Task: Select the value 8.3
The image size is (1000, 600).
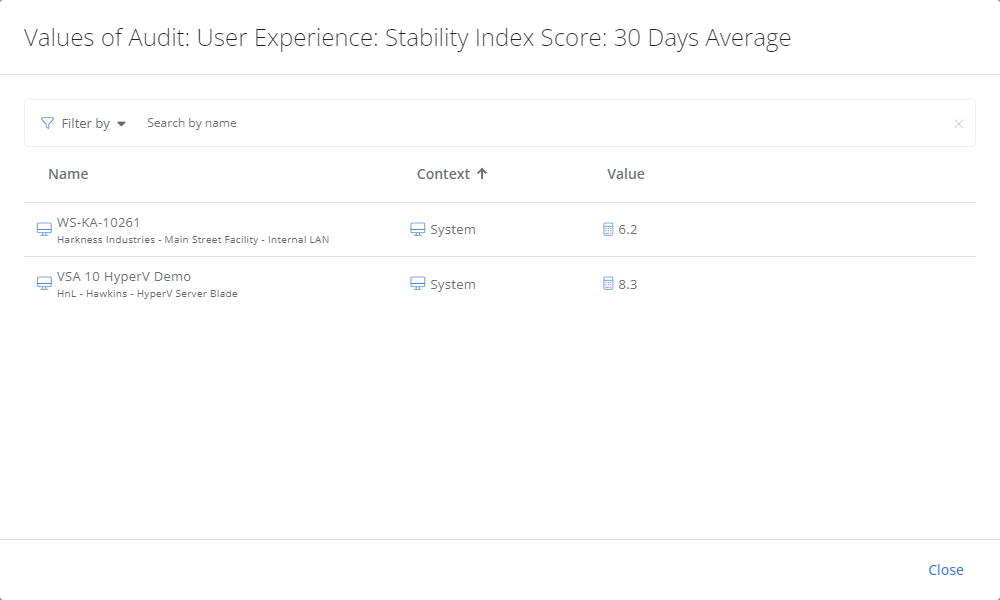Action: coord(628,284)
